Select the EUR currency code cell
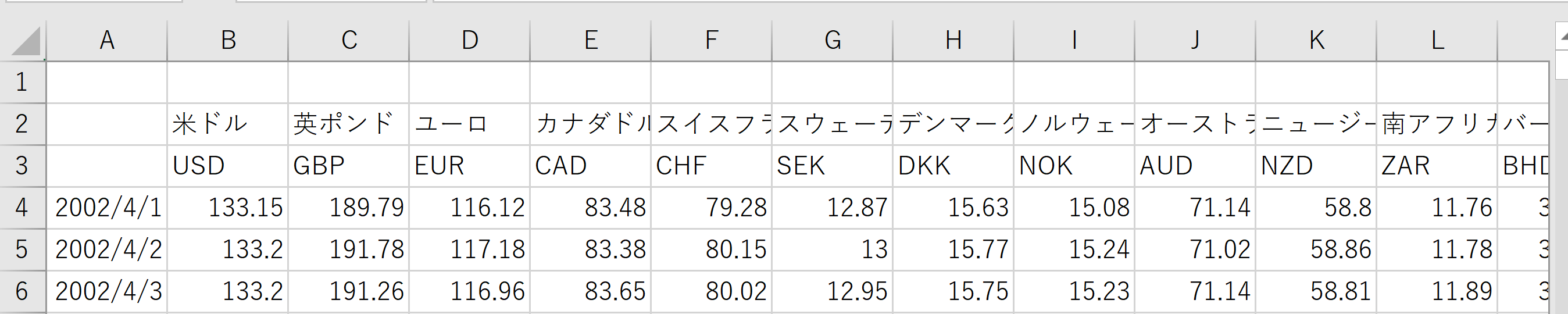The width and height of the screenshot is (1568, 314). 469,166
